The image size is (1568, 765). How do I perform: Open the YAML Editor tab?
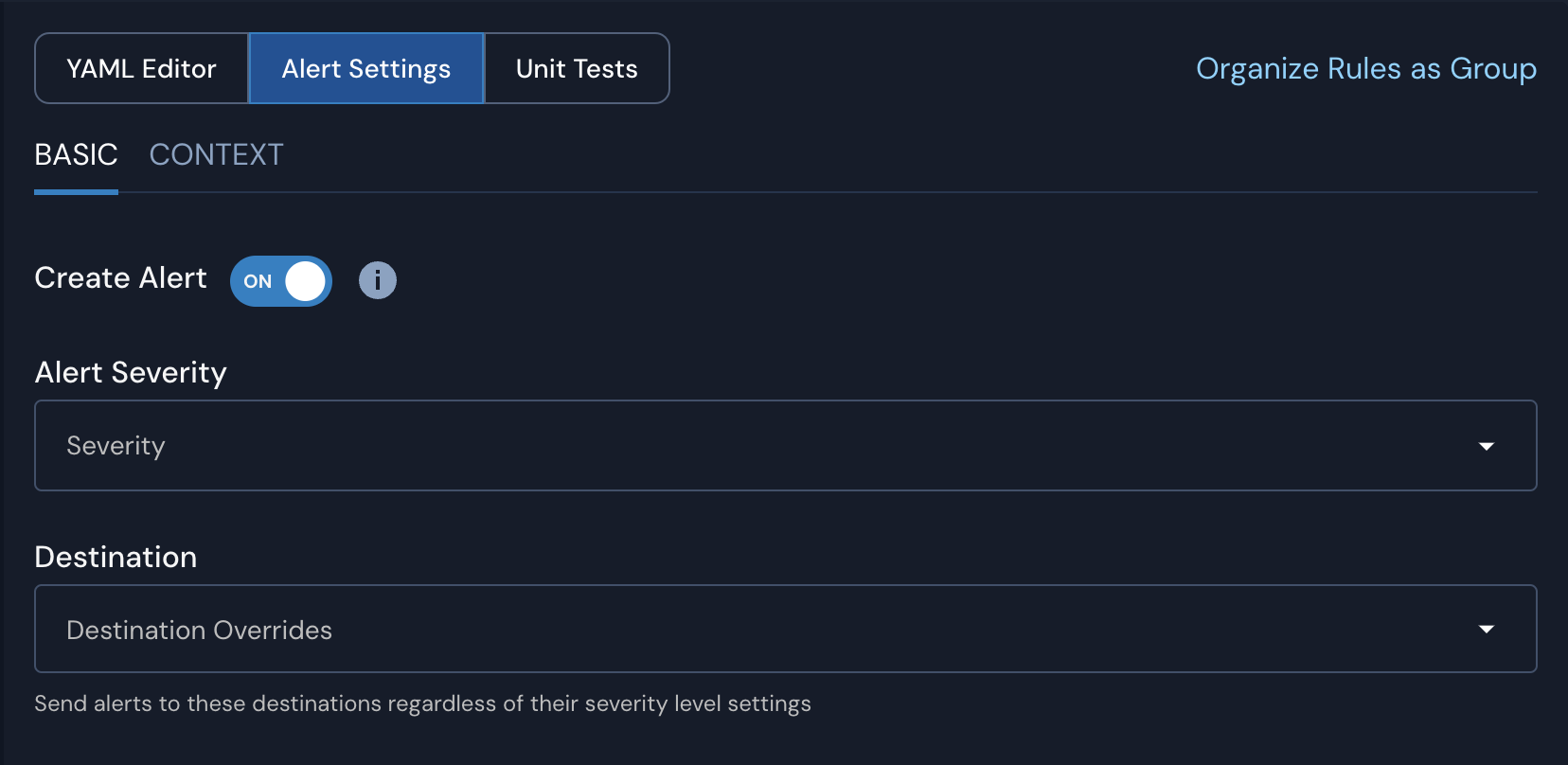click(141, 69)
